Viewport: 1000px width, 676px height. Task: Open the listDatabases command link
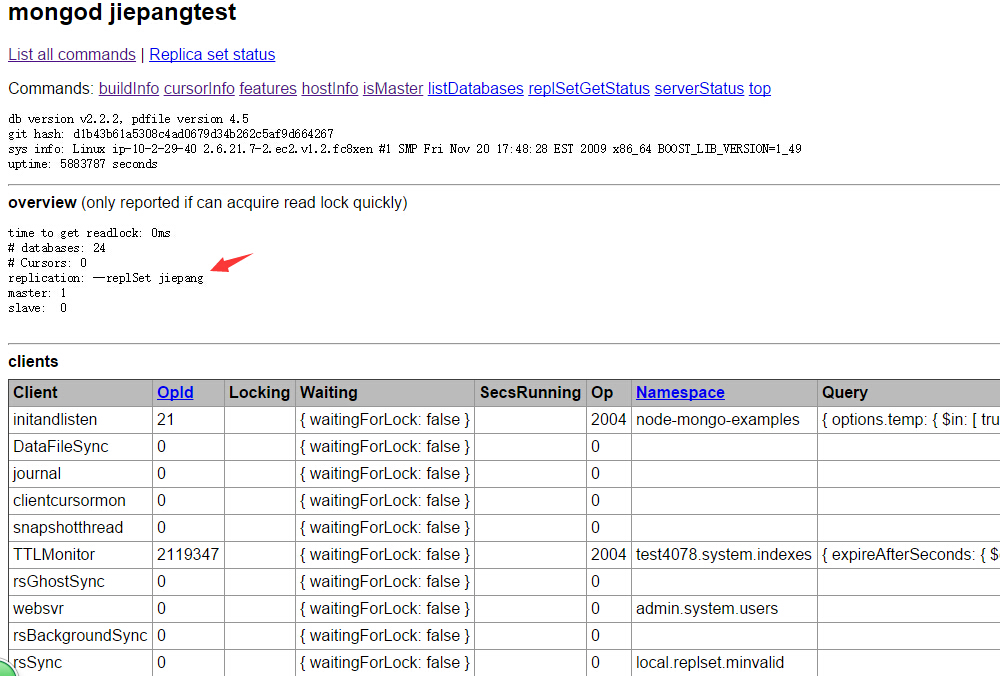pyautogui.click(x=476, y=89)
